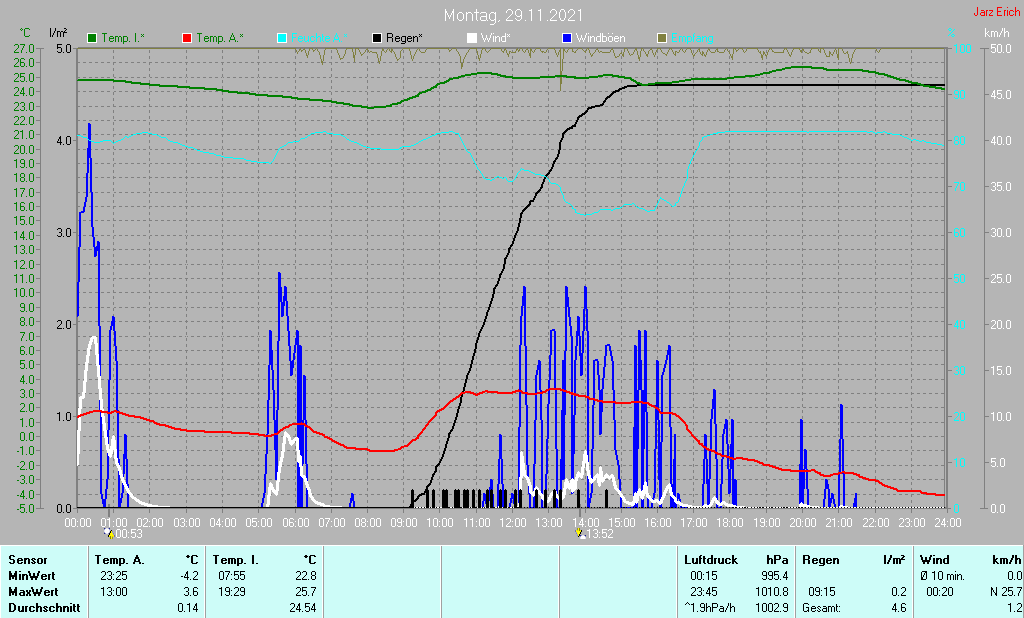
Task: Click the '12:00' time axis label
Action: [513, 523]
